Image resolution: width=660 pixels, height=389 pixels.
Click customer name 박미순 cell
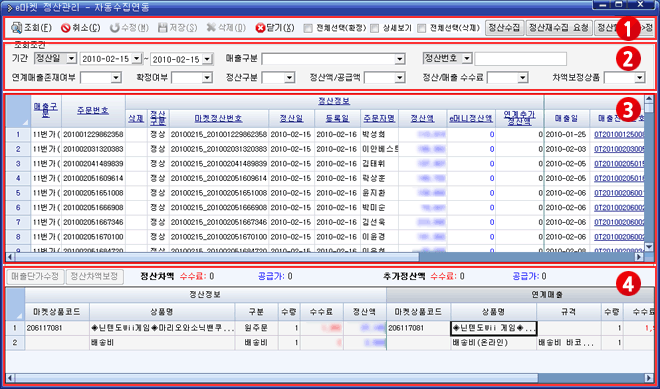[379, 208]
